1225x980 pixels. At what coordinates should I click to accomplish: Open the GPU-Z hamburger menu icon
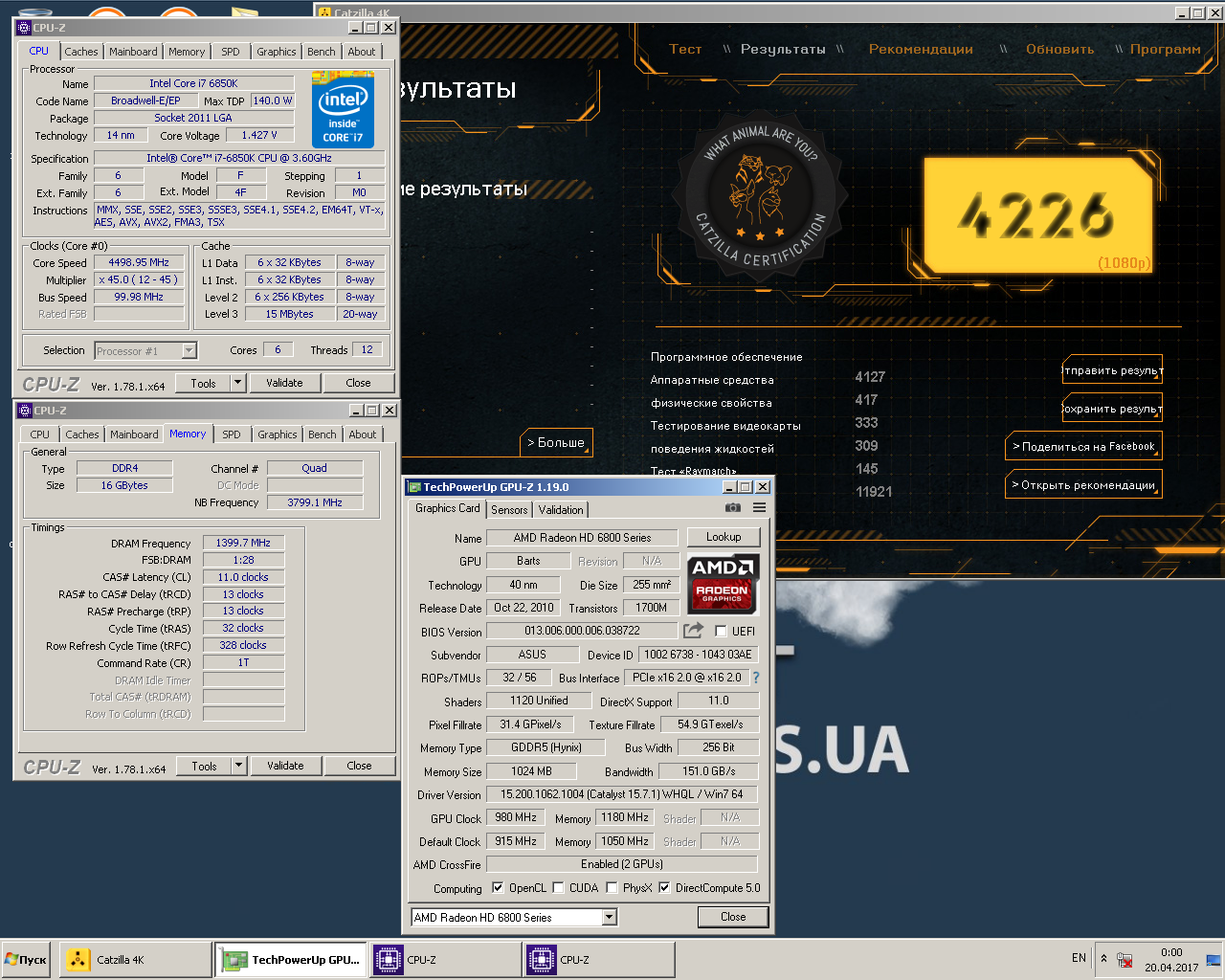coord(760,508)
